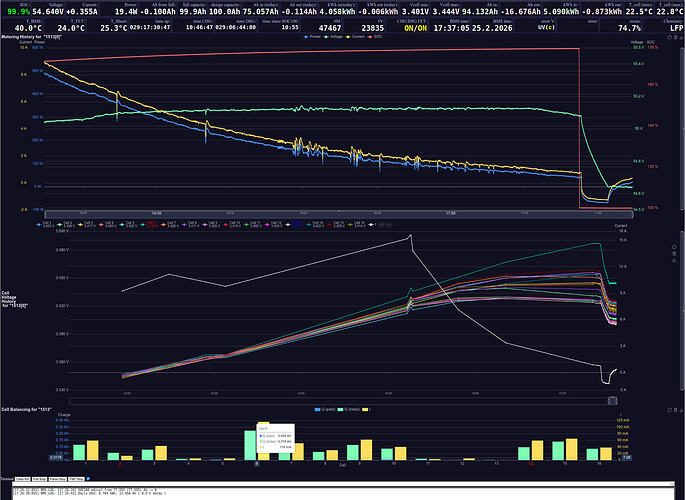
Task: Click the last cell entry in the cell voltage legend
Action: [356, 226]
